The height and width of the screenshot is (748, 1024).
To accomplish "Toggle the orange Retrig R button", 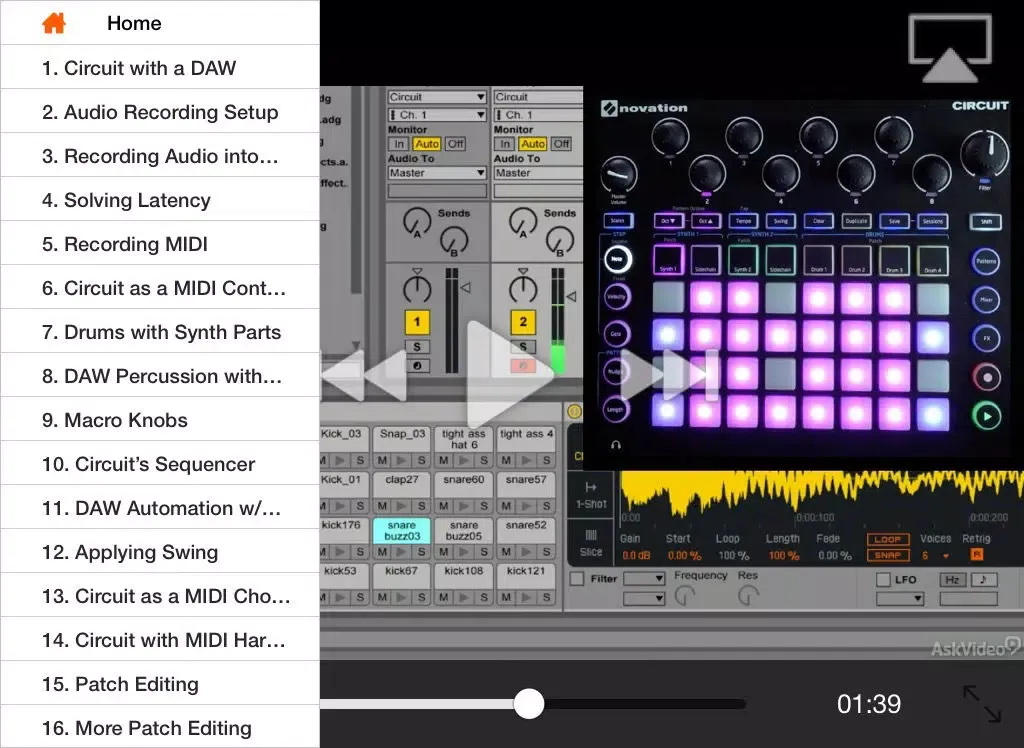I will (x=977, y=555).
